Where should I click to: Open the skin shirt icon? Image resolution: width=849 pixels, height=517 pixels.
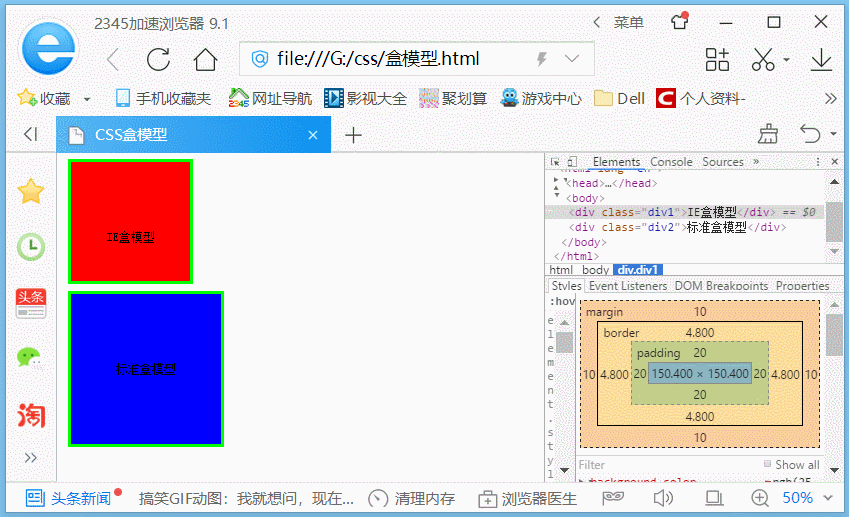[x=680, y=22]
